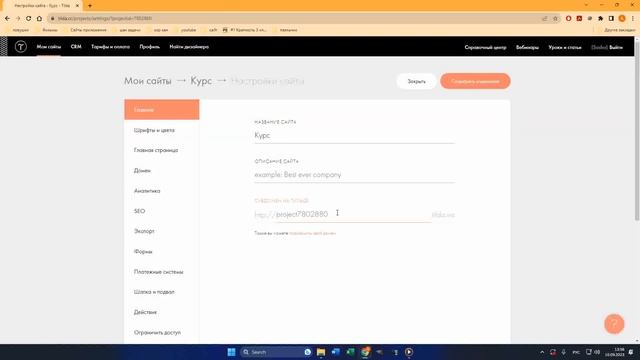Edit the site name field Курс
The height and width of the screenshot is (360, 640).
(x=354, y=136)
